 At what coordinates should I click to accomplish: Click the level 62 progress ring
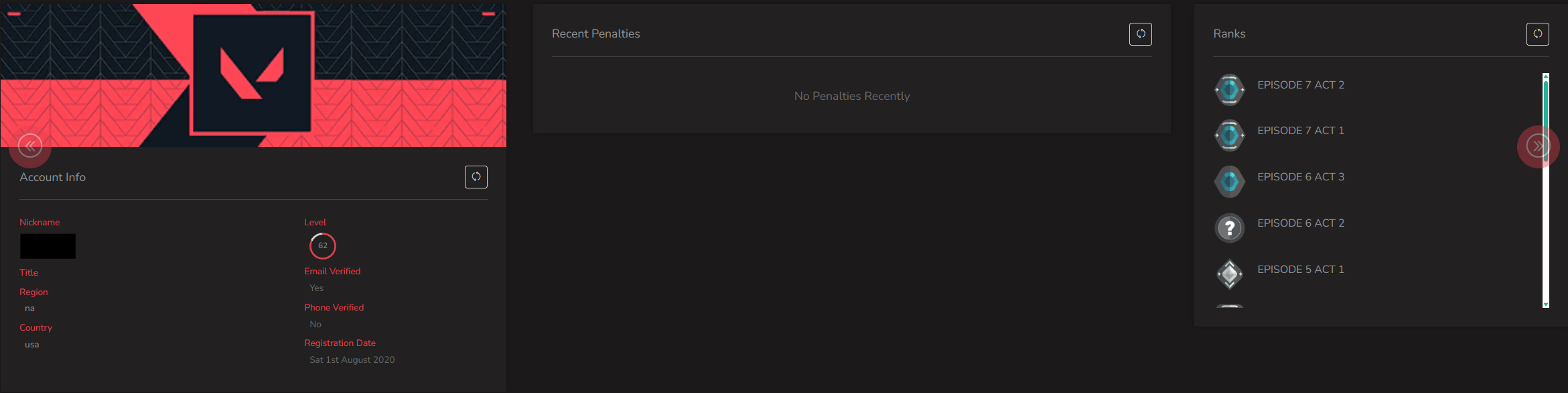323,245
